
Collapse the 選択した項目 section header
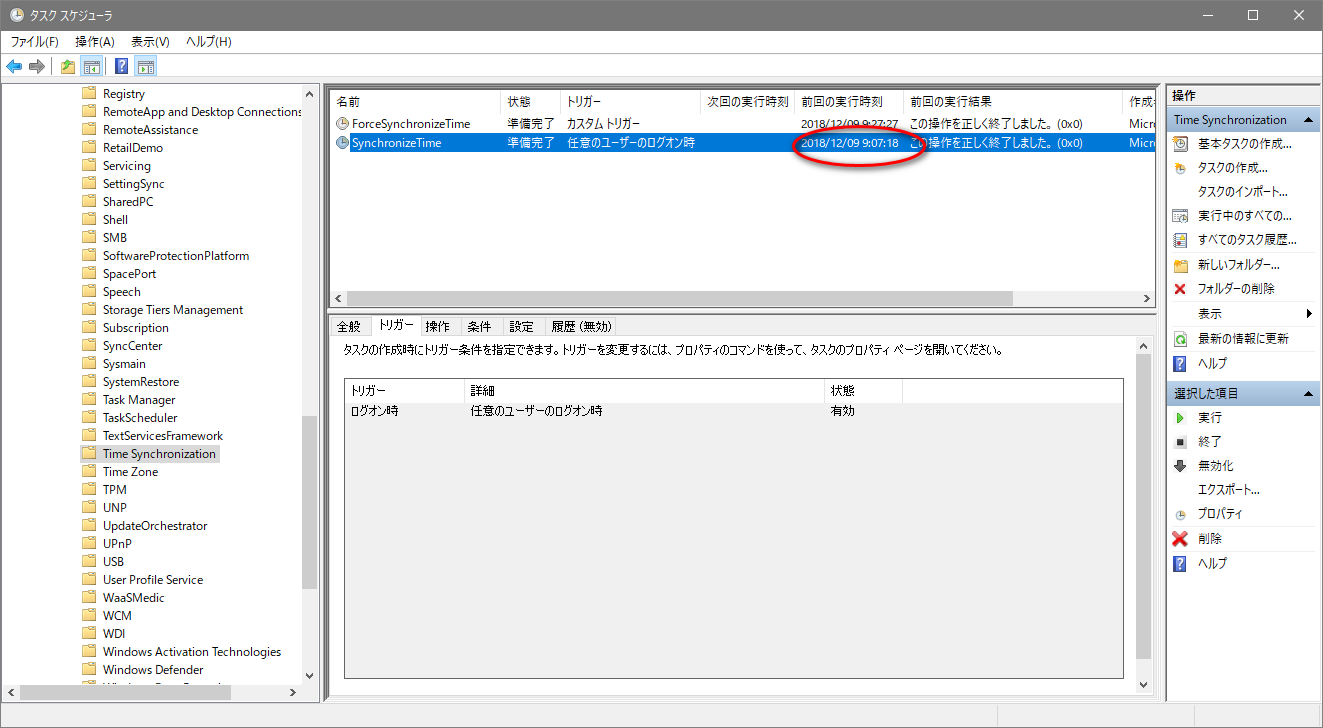click(1309, 394)
